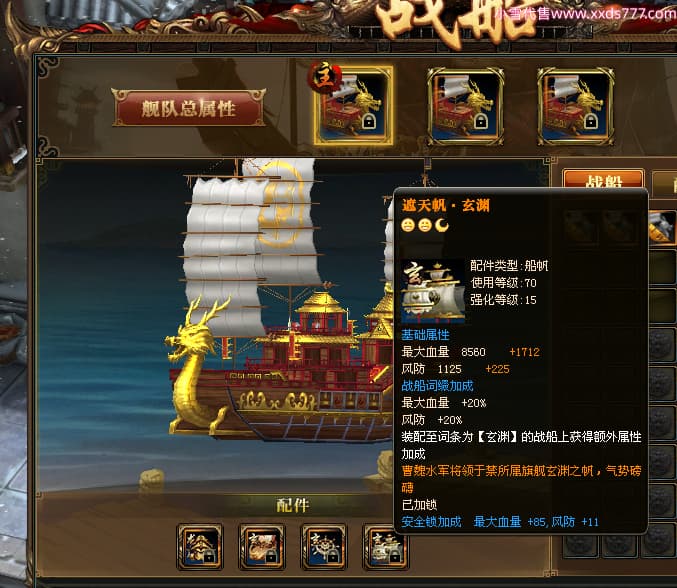The image size is (677, 588).
Task: Select the middle warship slot
Action: (x=465, y=106)
